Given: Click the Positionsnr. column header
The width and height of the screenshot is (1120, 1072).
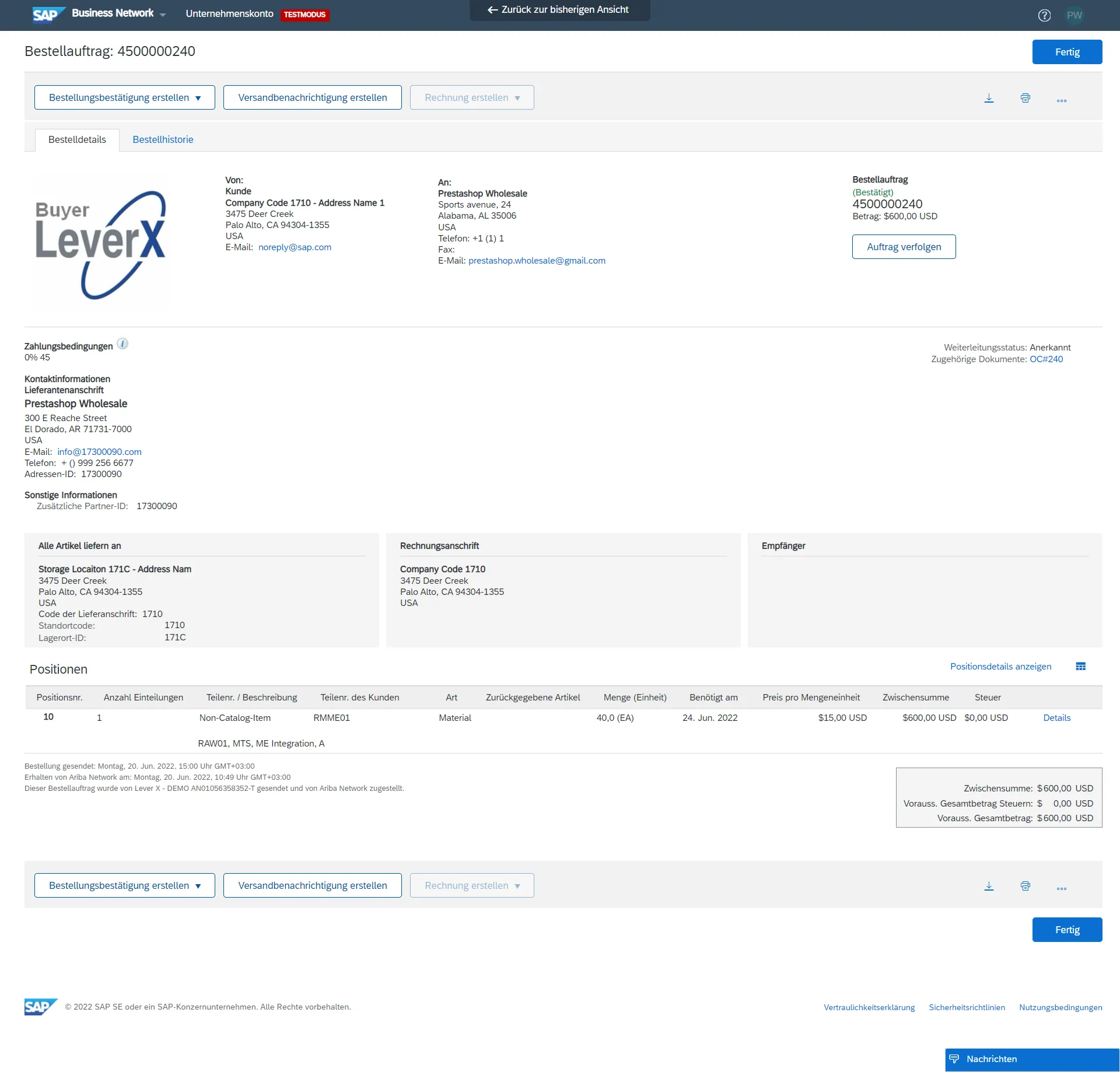Looking at the screenshot, I should 60,698.
